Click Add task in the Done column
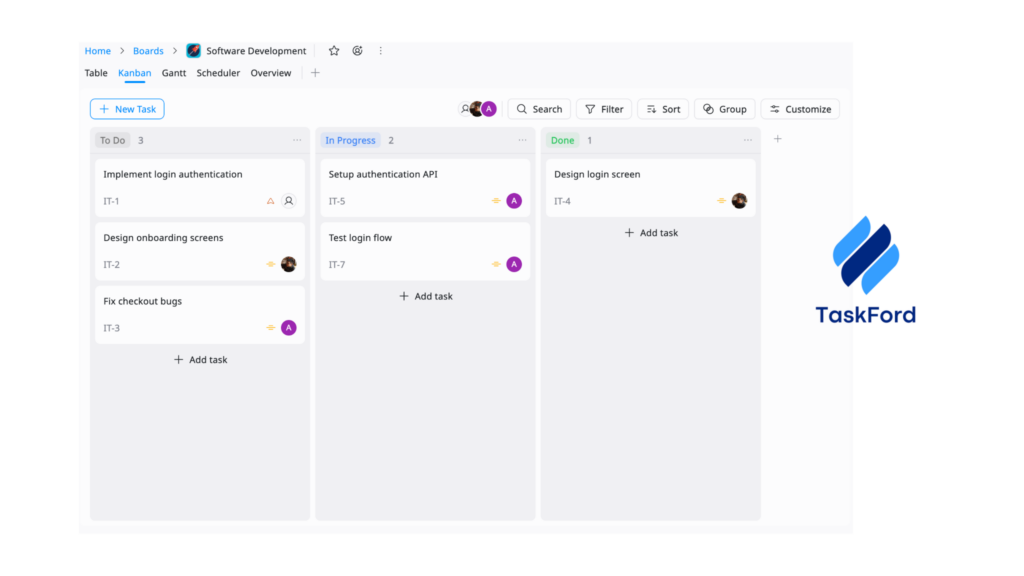Image resolution: width=1024 pixels, height=576 pixels. [x=651, y=232]
